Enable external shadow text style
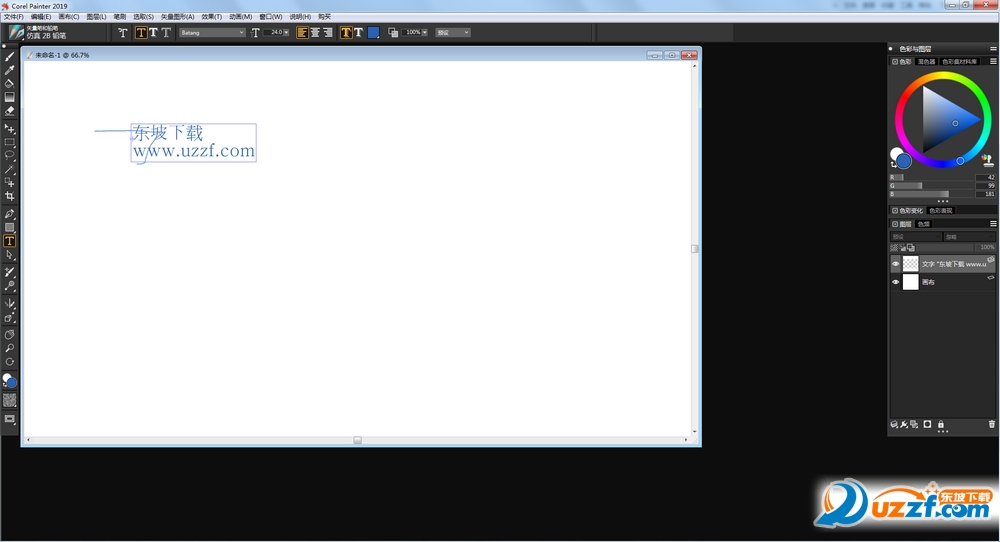The width and height of the screenshot is (1000, 542). [153, 33]
